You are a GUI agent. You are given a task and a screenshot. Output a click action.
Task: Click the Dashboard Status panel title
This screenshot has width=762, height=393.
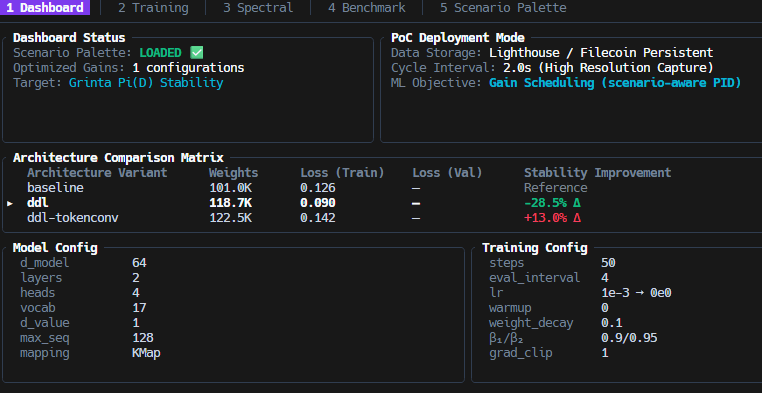(69, 38)
